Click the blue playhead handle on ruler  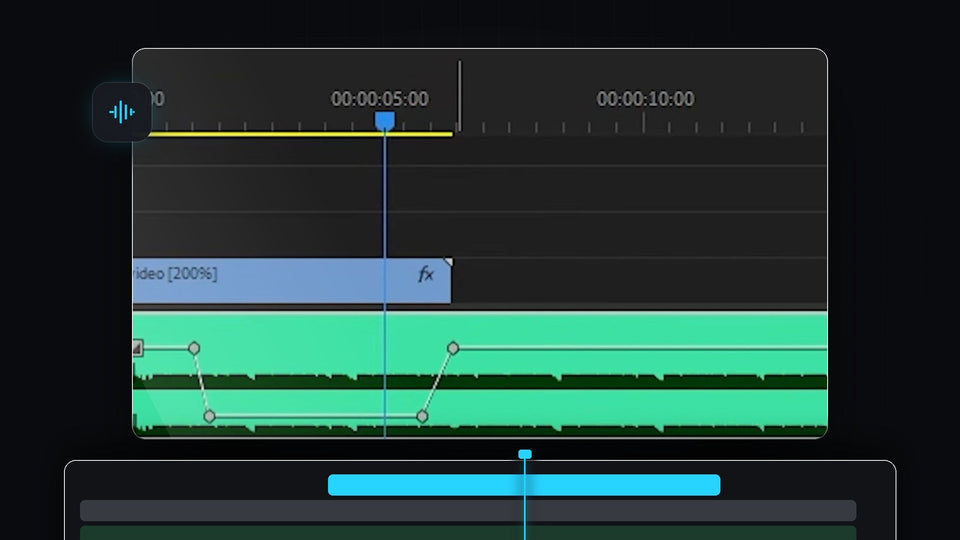click(x=384, y=121)
